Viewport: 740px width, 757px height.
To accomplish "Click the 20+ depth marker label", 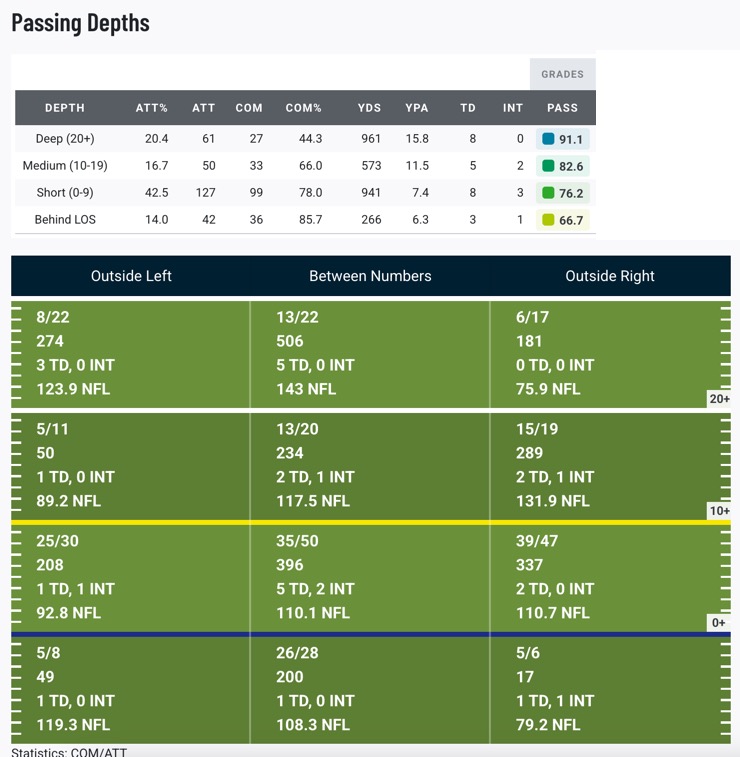I will pyautogui.click(x=719, y=399).
